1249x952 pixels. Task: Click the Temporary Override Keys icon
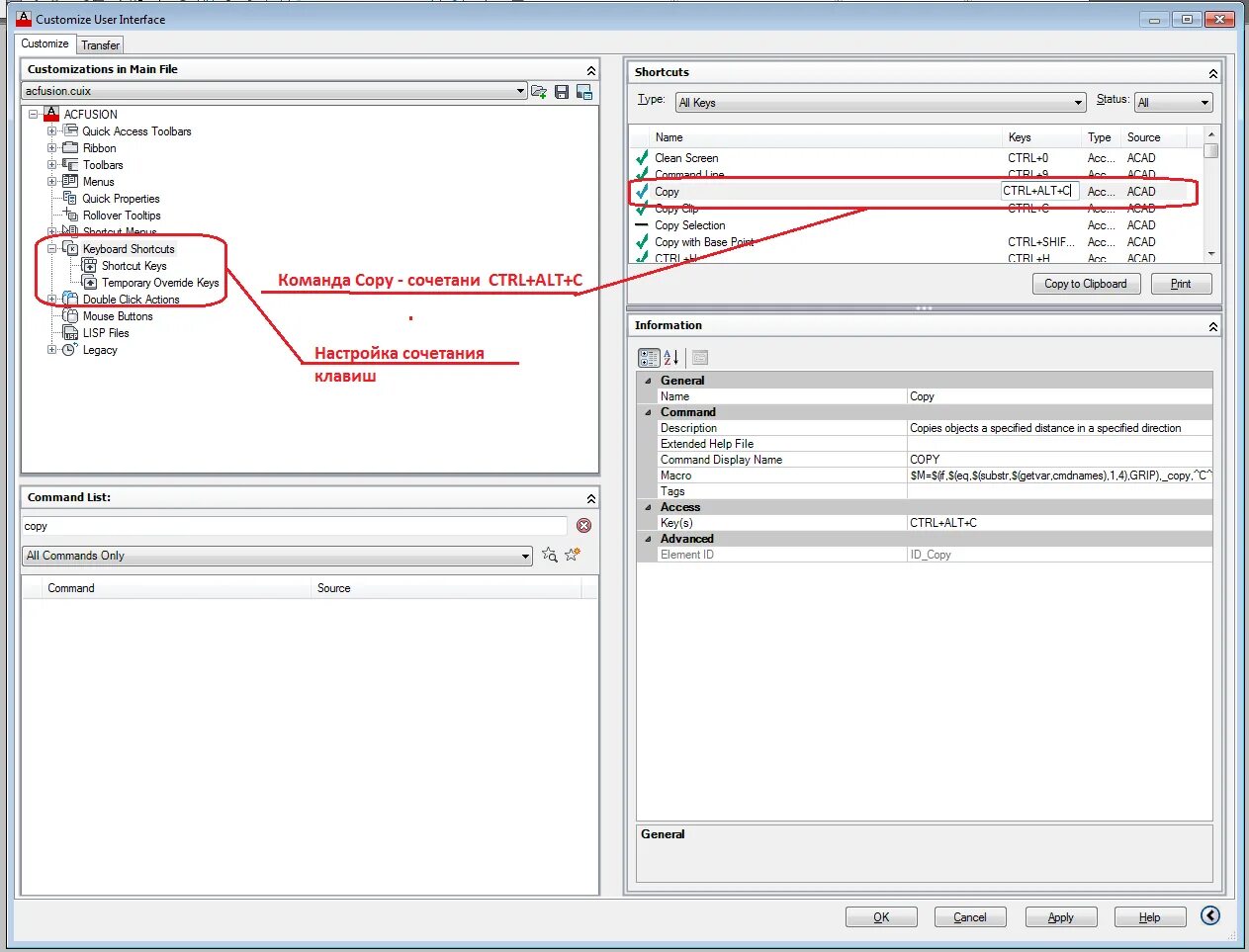point(89,282)
